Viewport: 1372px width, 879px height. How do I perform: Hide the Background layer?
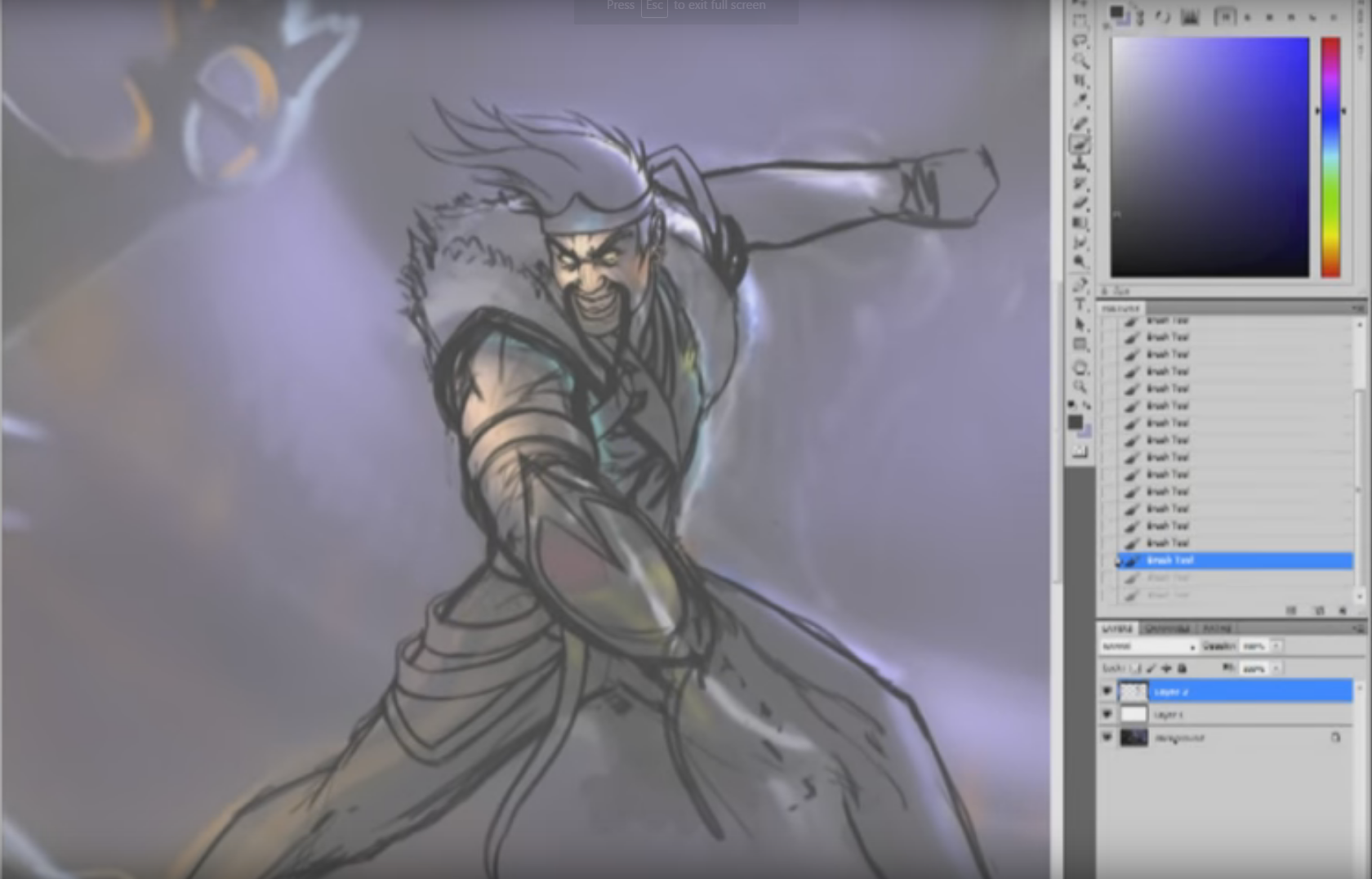pos(1107,737)
